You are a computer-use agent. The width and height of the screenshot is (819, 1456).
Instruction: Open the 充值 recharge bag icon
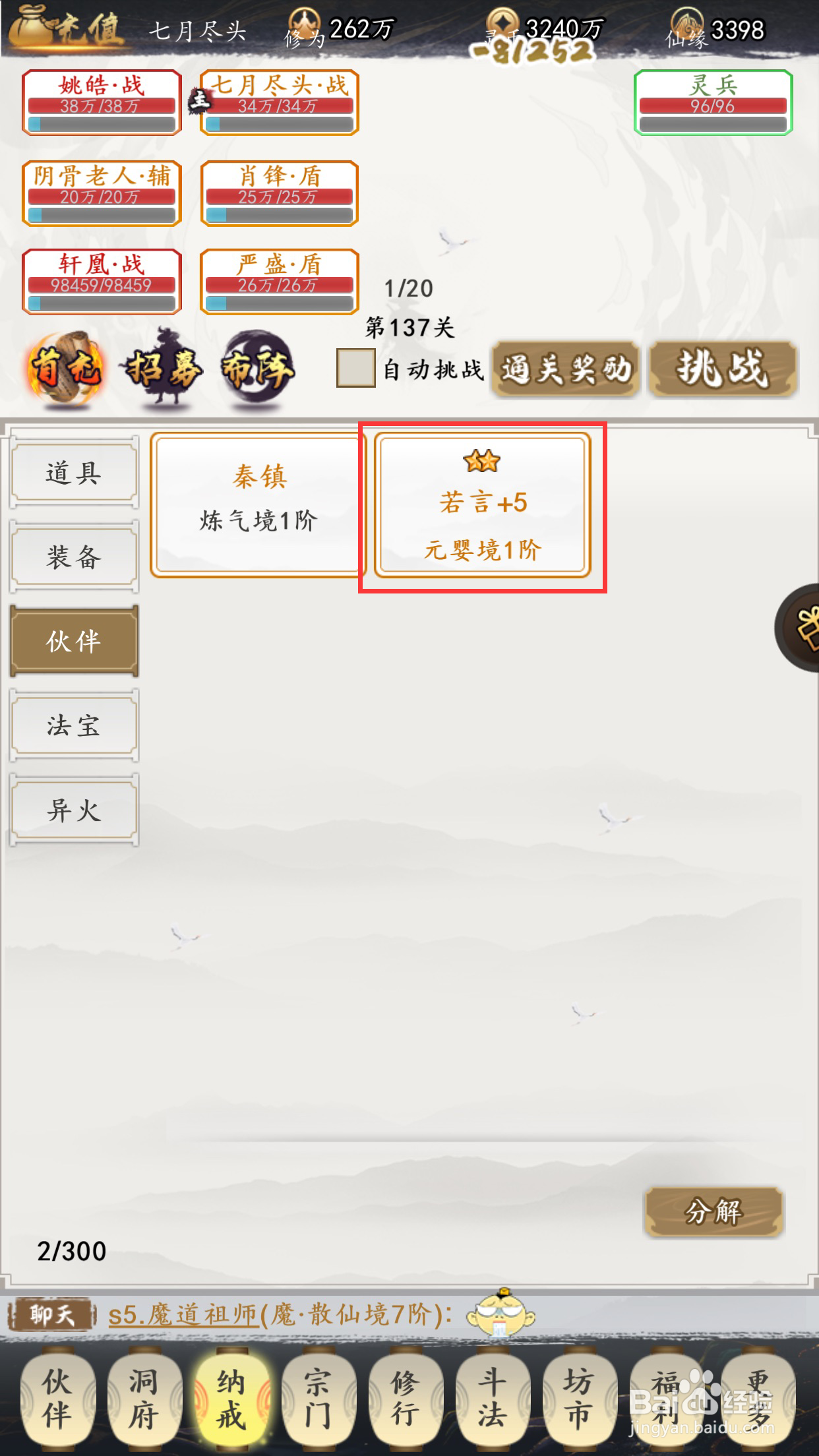click(x=67, y=28)
